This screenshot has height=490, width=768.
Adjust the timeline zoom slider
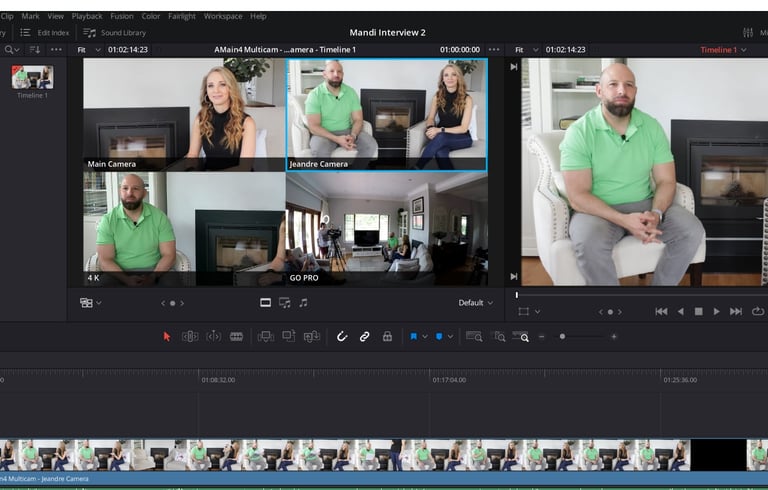[x=563, y=337]
